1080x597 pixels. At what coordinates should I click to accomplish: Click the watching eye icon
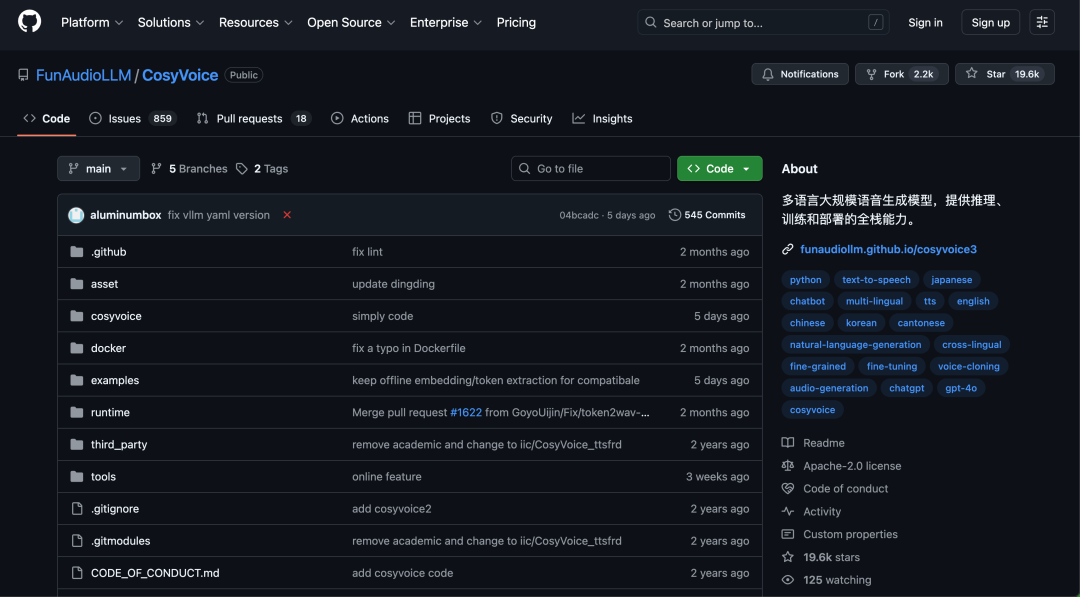click(787, 580)
